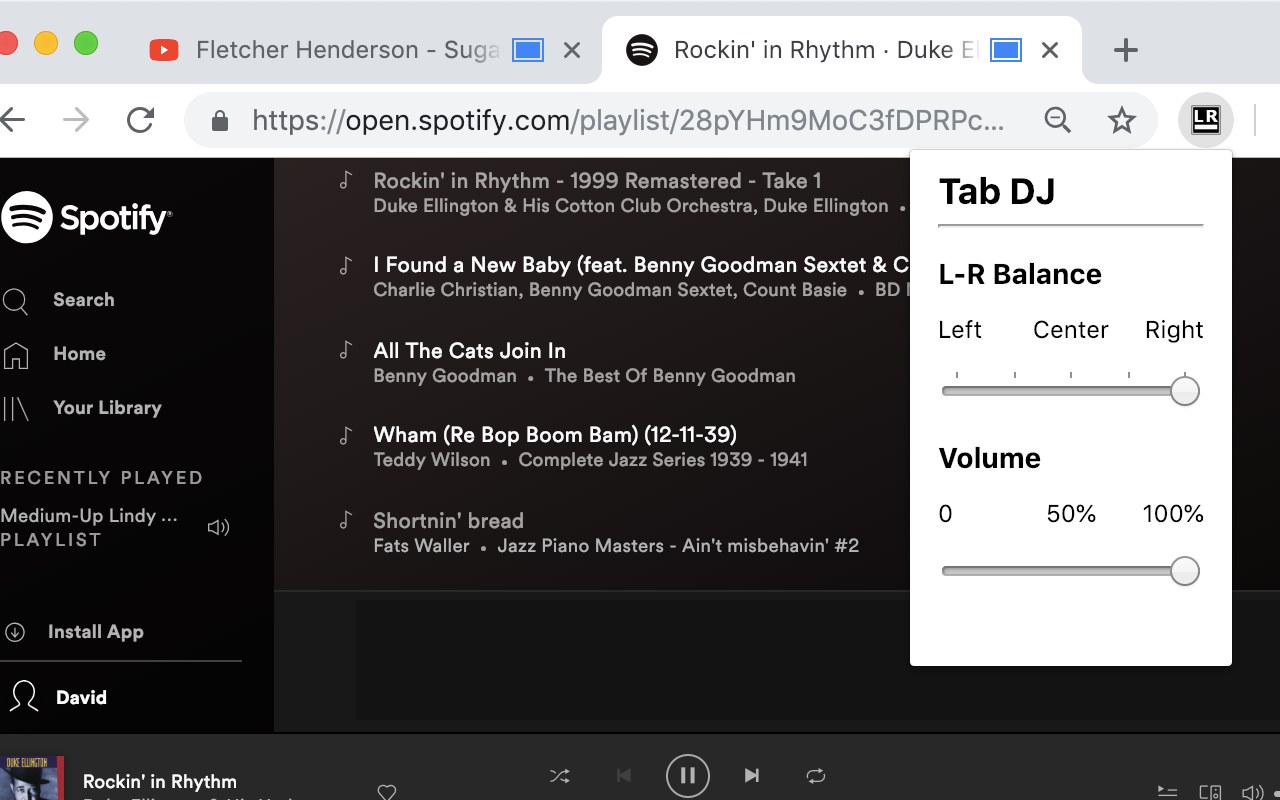Open the play queue
Image resolution: width=1280 pixels, height=800 pixels.
pos(1167,792)
